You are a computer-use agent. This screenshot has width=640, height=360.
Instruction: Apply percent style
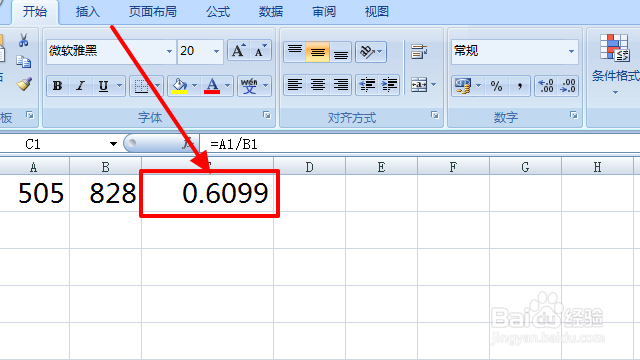coord(496,86)
